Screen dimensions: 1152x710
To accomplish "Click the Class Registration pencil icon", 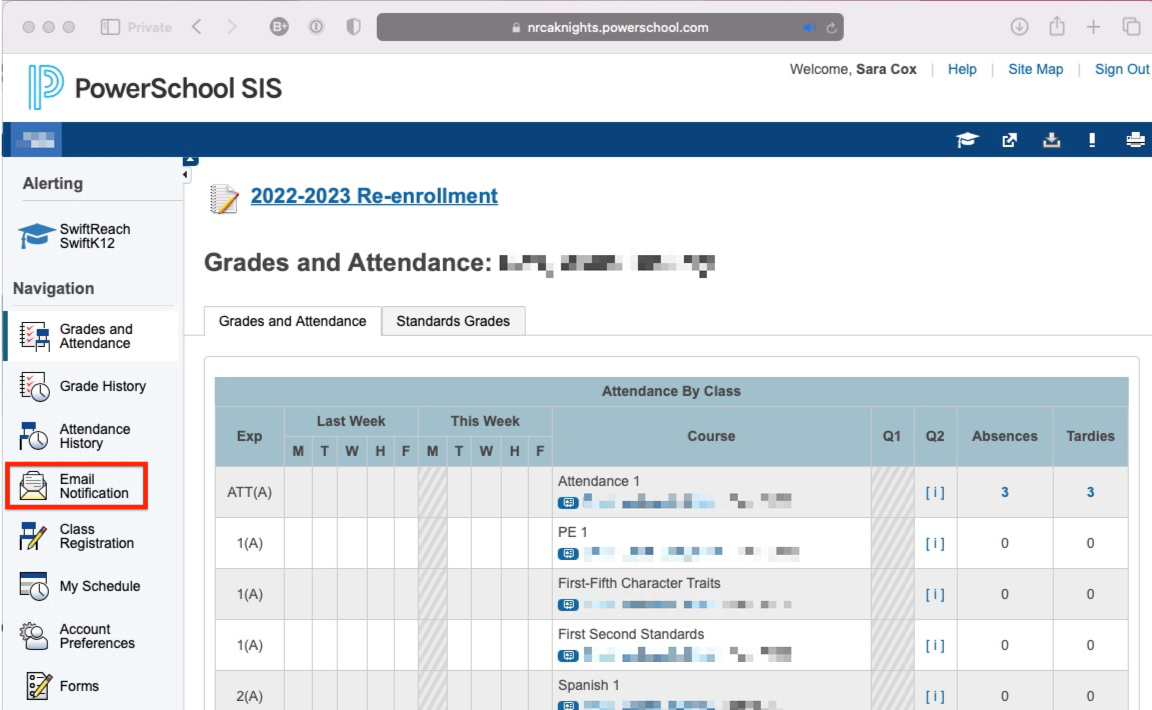I will (33, 536).
